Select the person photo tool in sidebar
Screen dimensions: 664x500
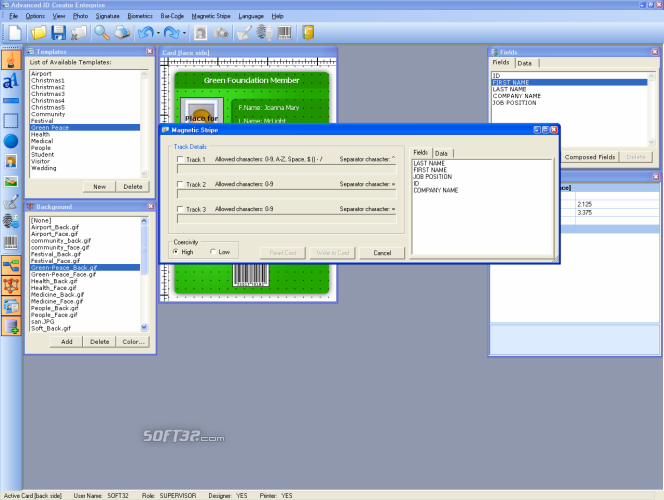coord(11,161)
